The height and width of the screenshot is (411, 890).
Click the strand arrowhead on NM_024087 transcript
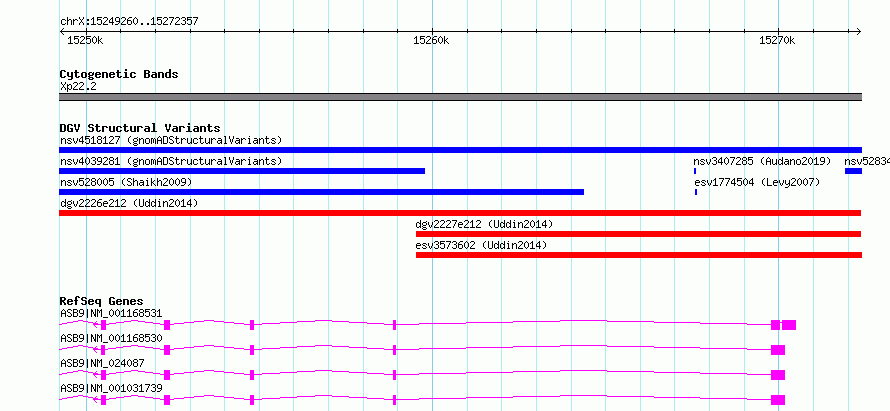pyautogui.click(x=97, y=375)
